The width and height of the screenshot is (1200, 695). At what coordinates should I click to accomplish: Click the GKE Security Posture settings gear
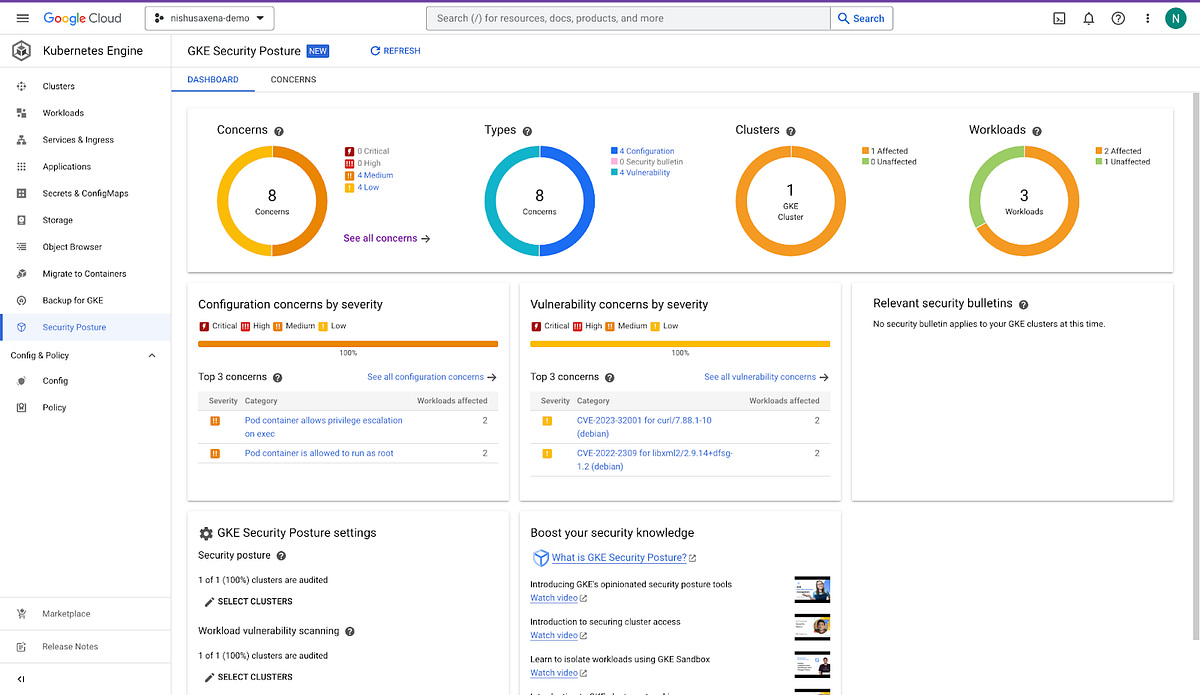(x=206, y=533)
